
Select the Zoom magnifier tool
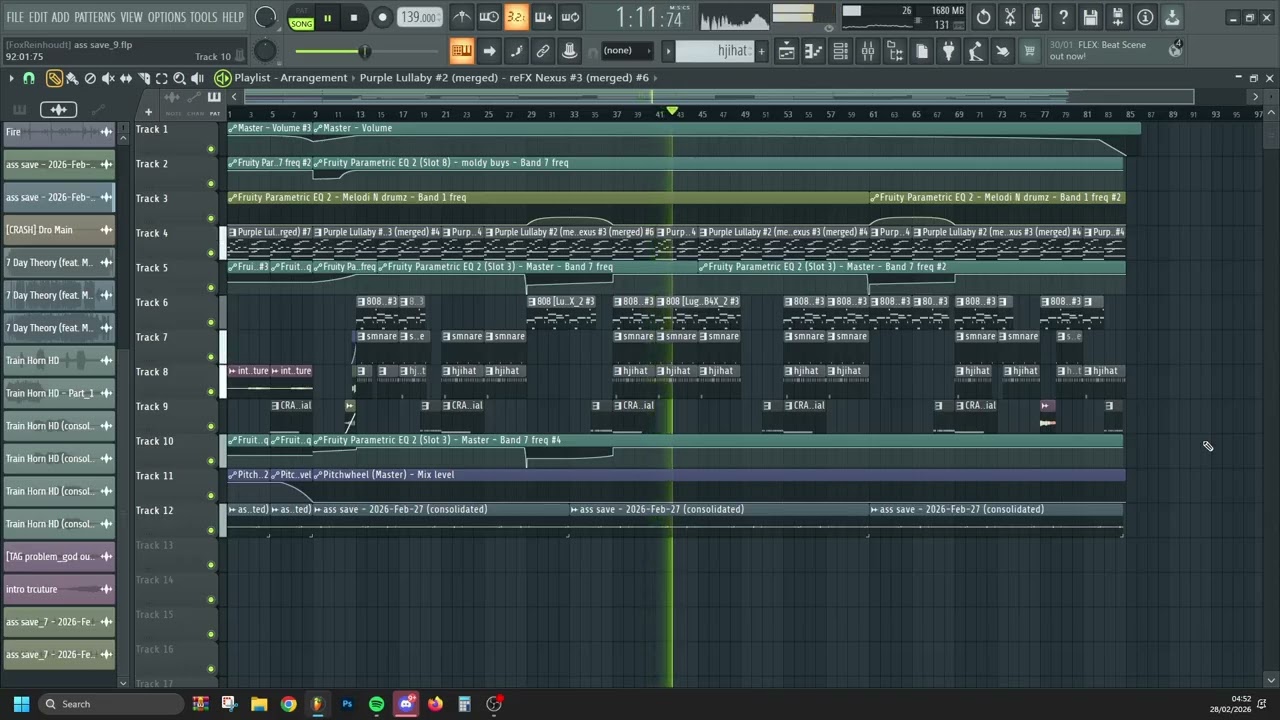(180, 78)
